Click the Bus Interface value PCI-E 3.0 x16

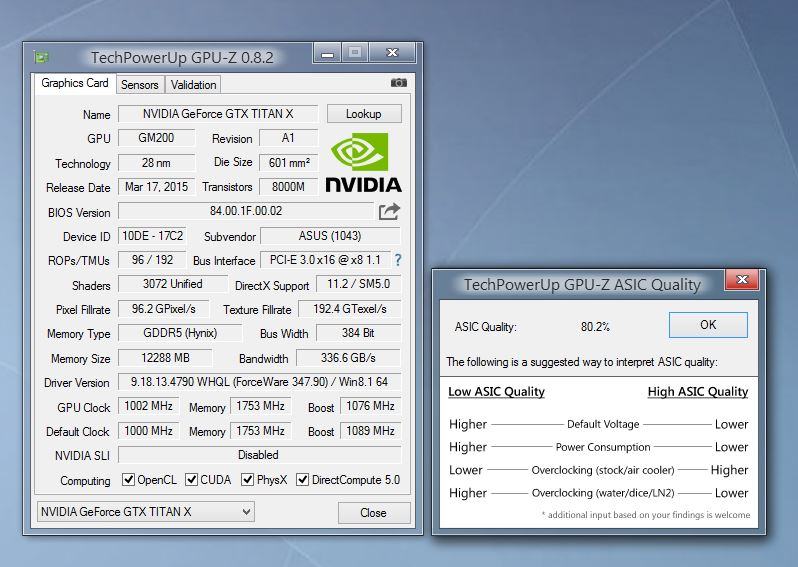(325, 260)
